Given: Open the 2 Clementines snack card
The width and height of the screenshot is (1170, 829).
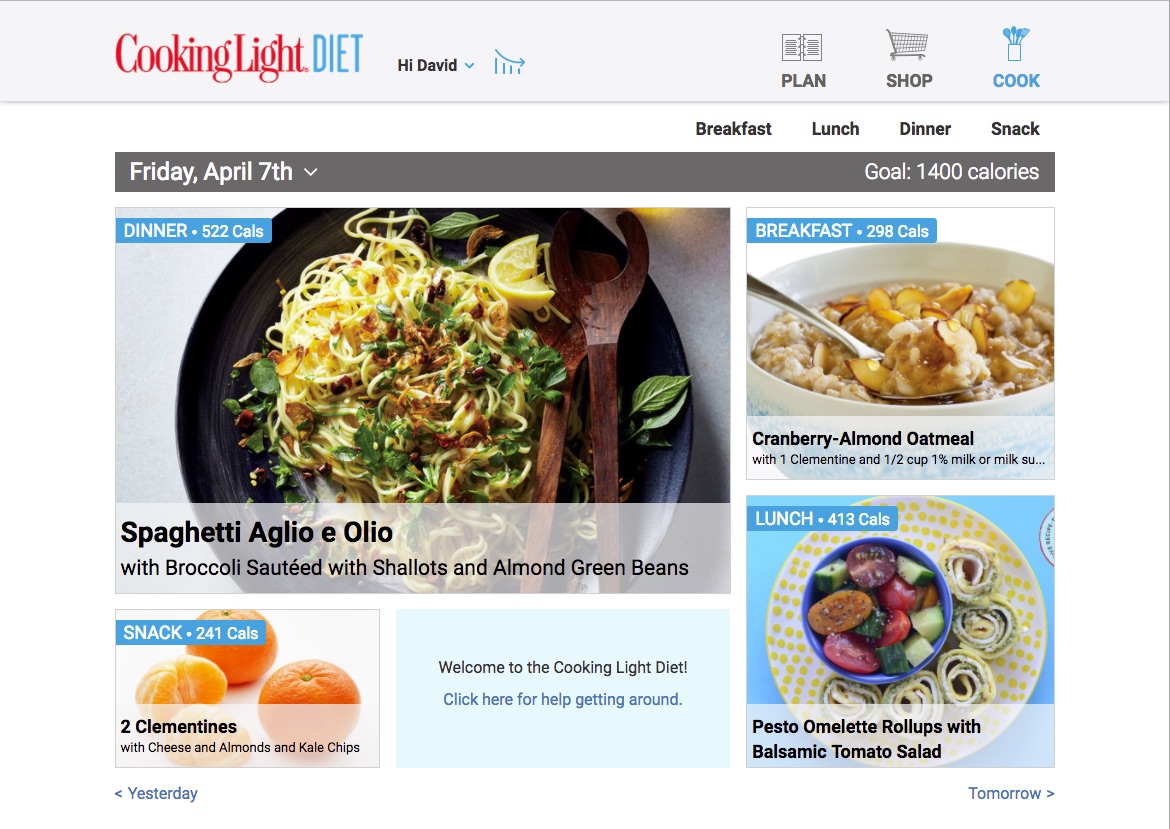Looking at the screenshot, I should (x=247, y=689).
